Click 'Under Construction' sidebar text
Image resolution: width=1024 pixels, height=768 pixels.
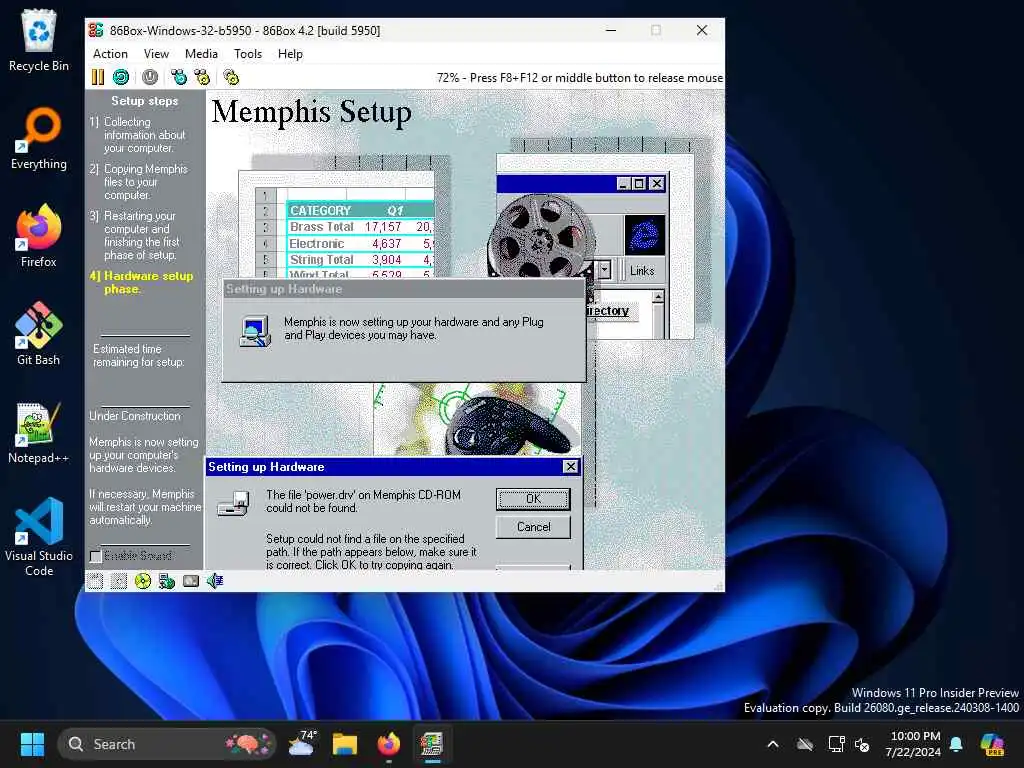point(135,416)
